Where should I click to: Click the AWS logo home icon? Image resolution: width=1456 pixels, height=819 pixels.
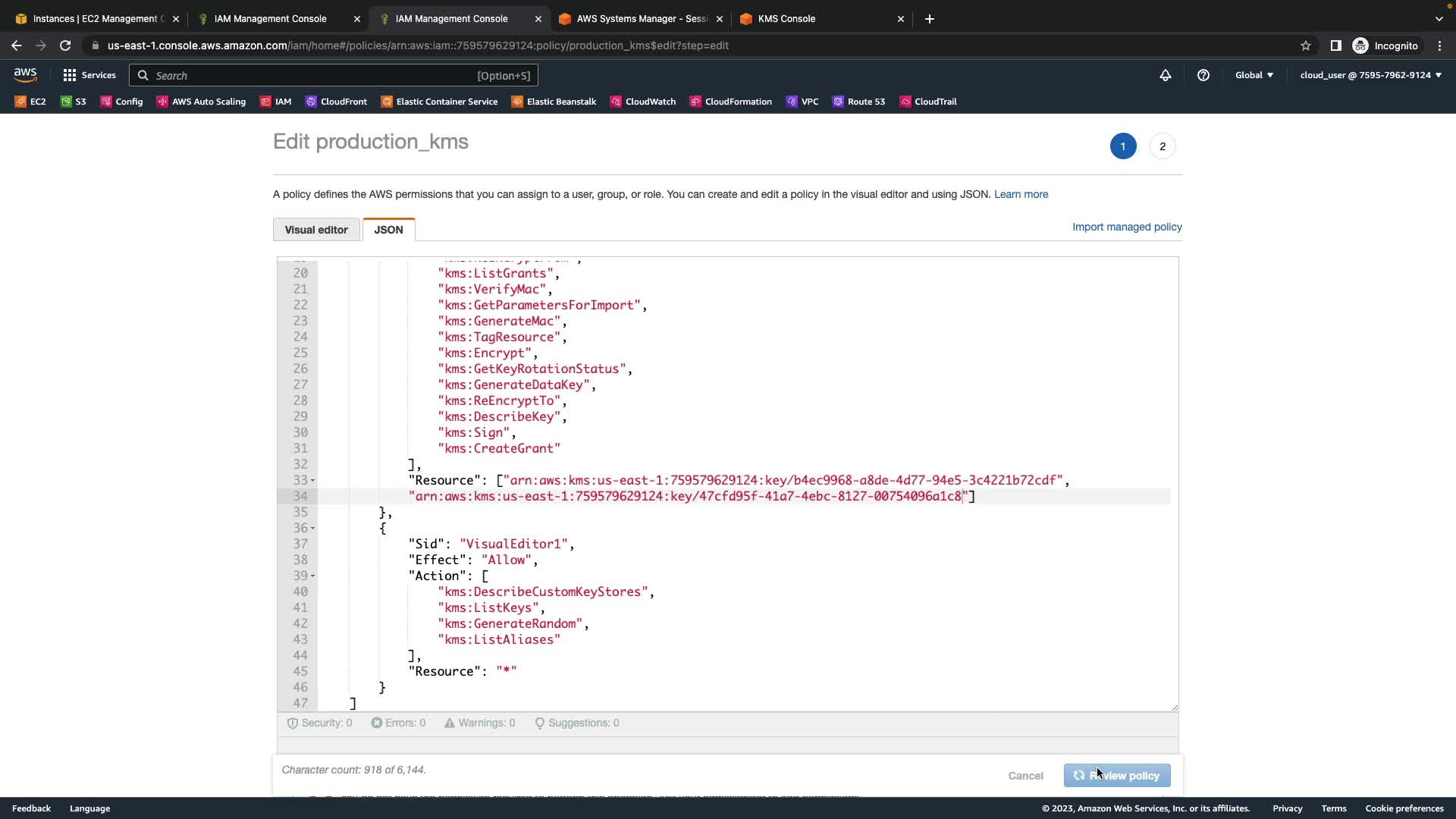(x=25, y=74)
